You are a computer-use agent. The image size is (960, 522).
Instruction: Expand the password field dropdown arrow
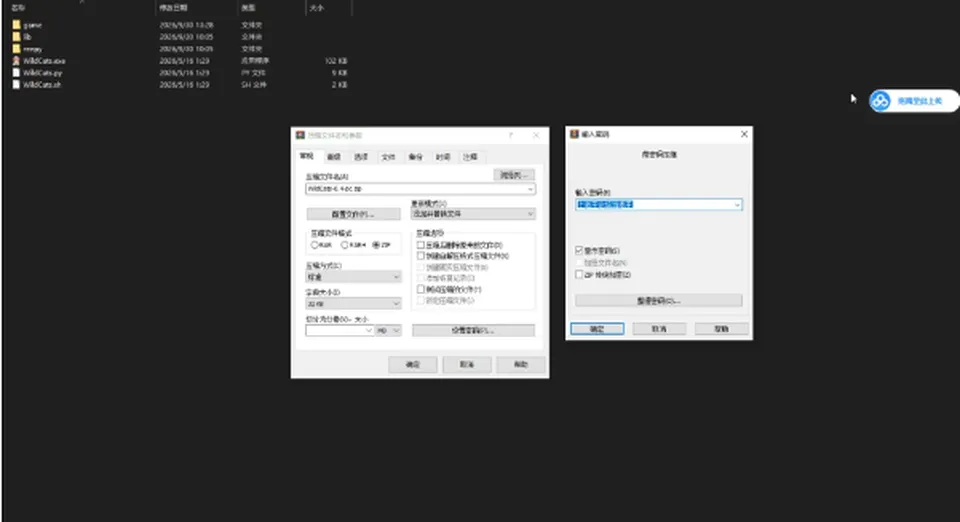click(737, 204)
